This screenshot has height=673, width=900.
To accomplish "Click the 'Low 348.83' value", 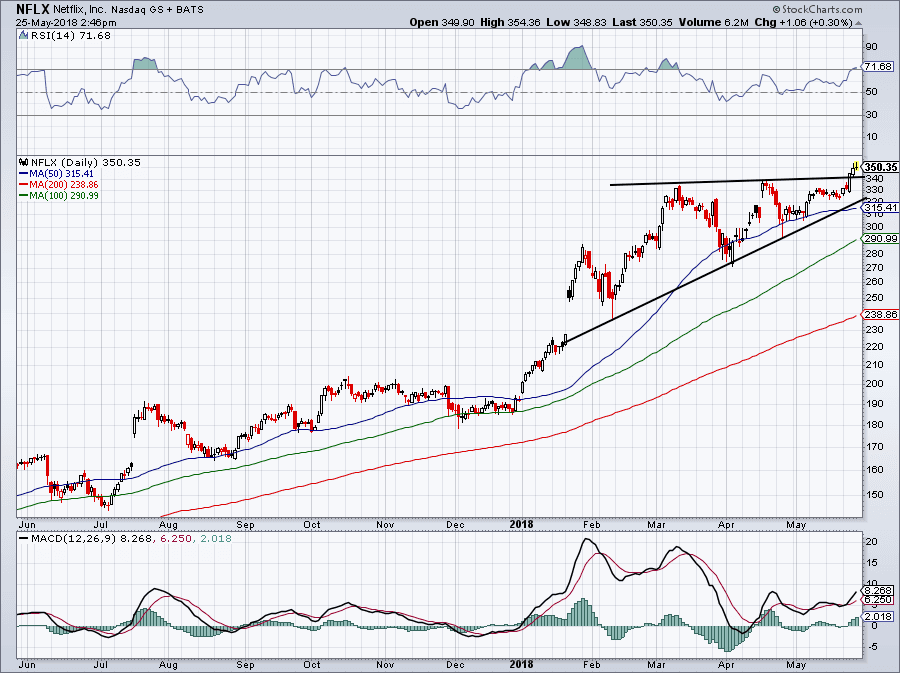I will [575, 22].
